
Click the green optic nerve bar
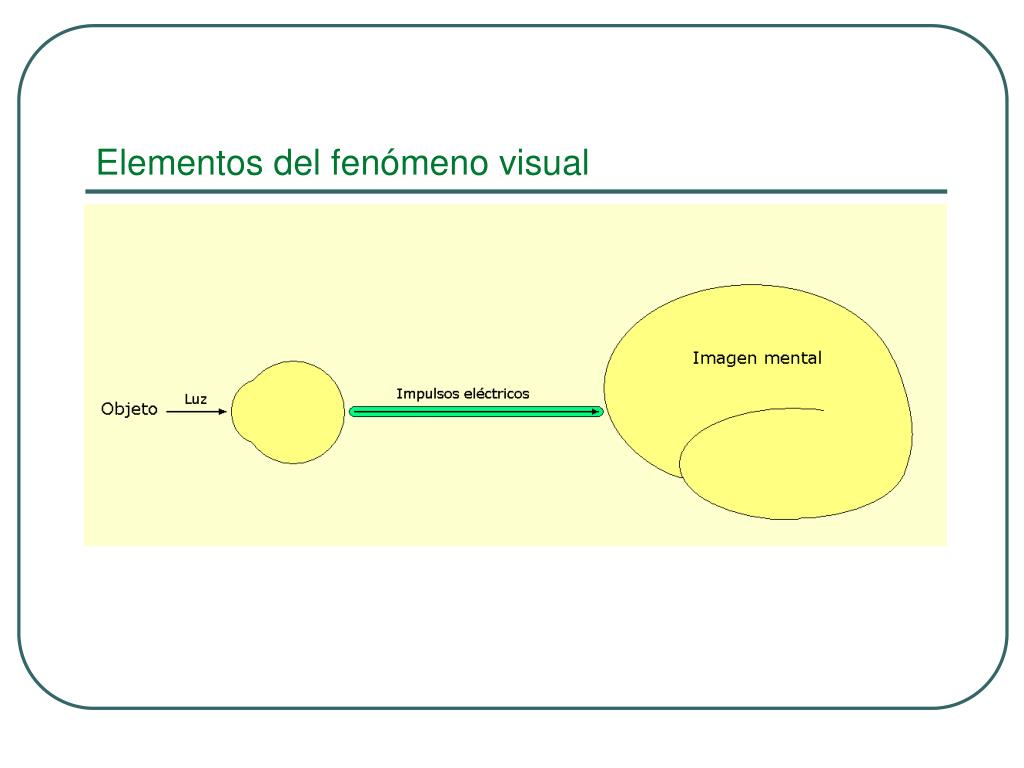tap(476, 411)
